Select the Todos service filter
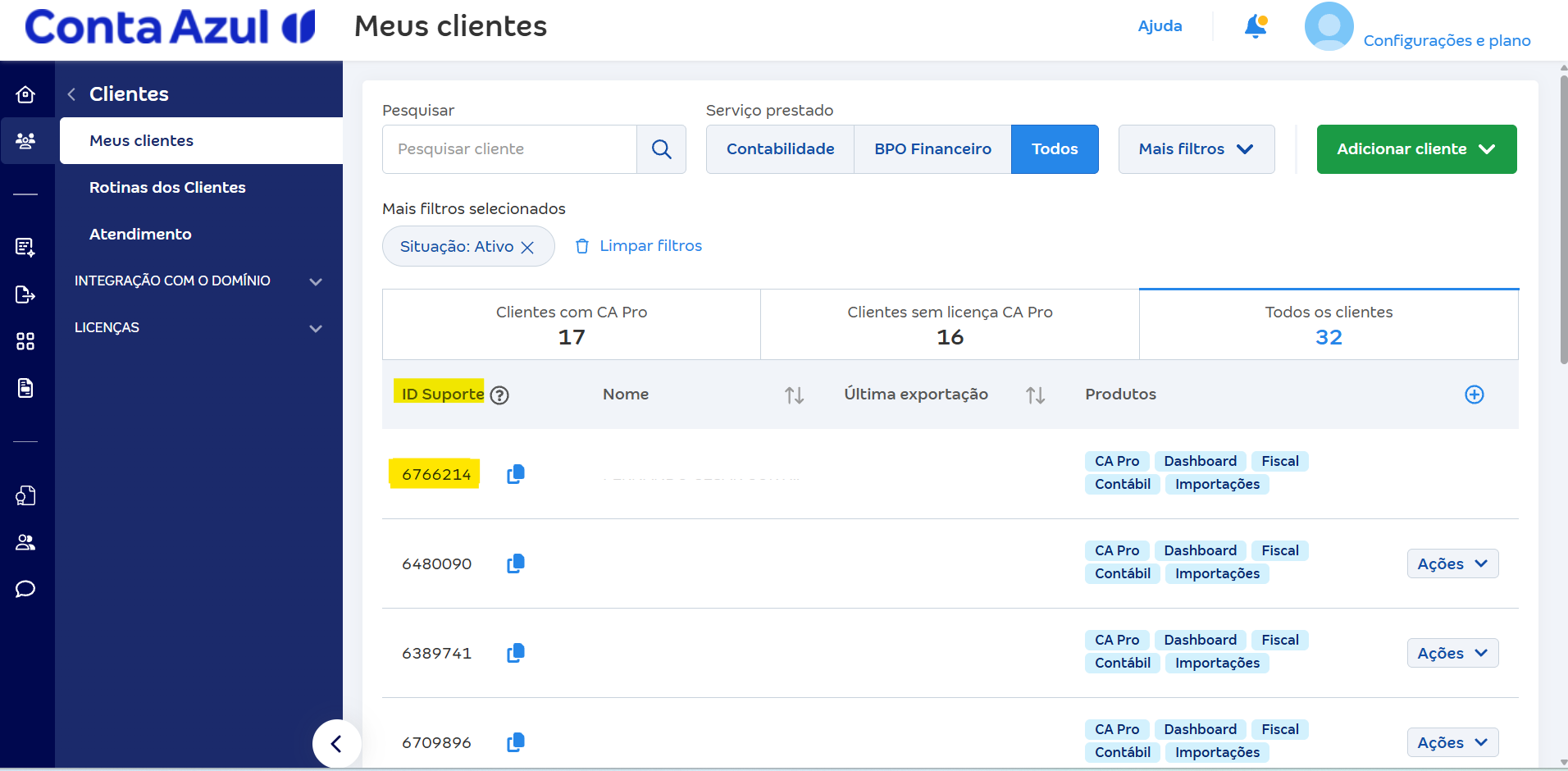Image resolution: width=1568 pixels, height=771 pixels. pos(1055,149)
